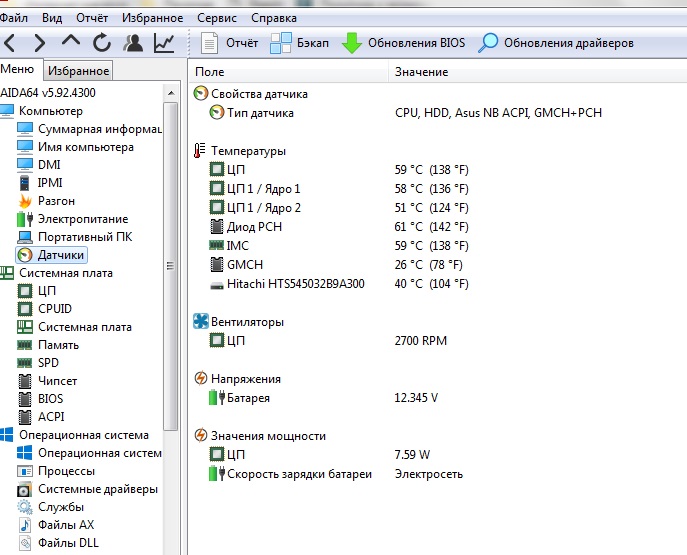Select Датчики in the tree
This screenshot has height=555, width=687.
(51, 255)
